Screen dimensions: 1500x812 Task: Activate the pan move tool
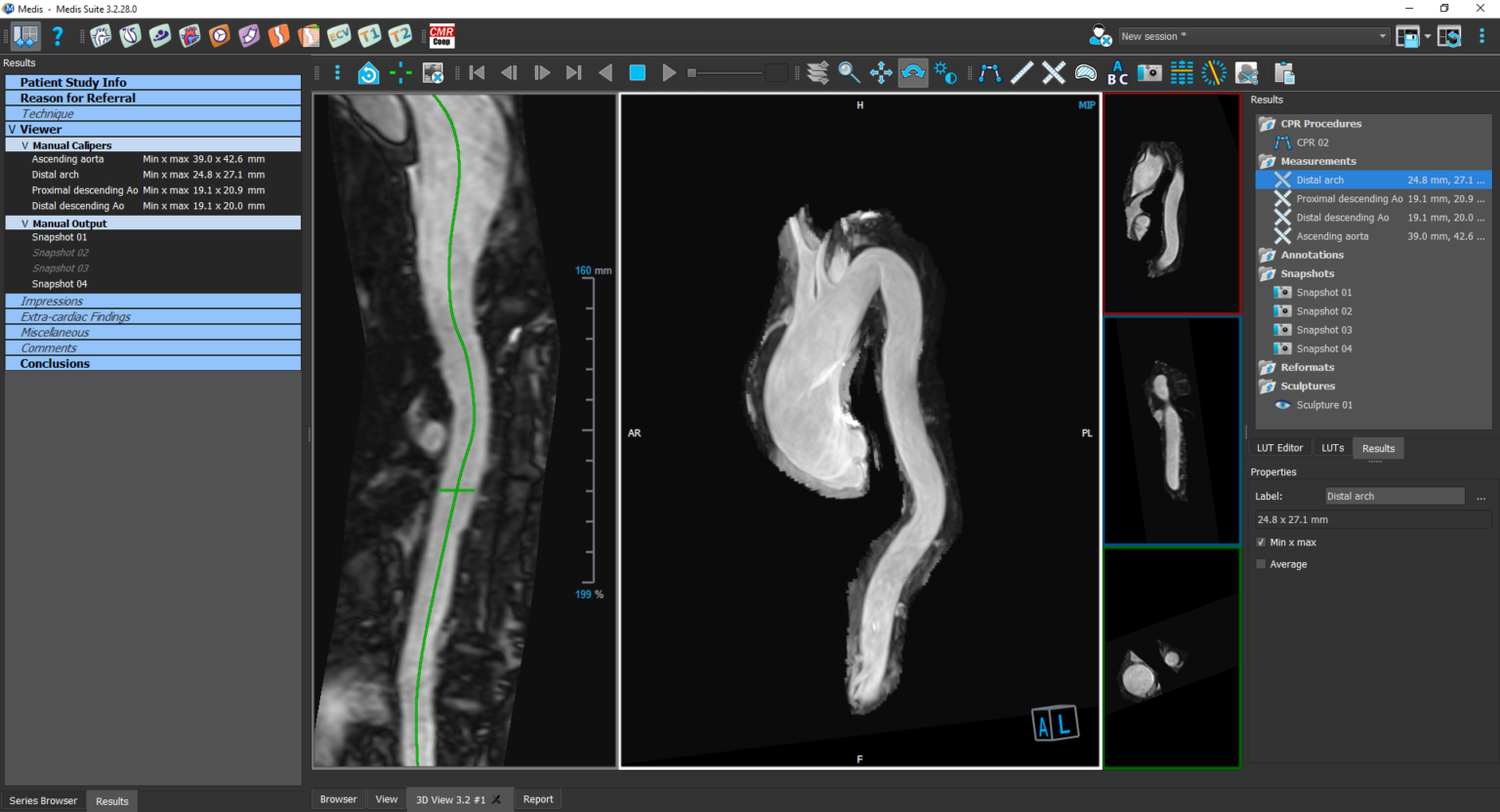(881, 73)
